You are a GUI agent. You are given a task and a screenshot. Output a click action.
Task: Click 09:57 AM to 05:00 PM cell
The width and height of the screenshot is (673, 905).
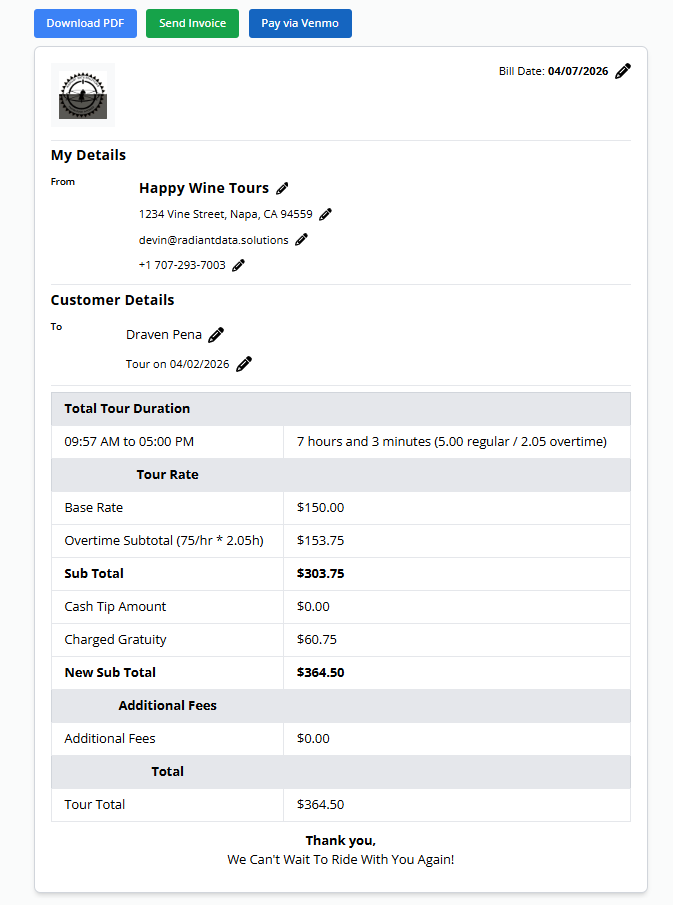point(167,442)
